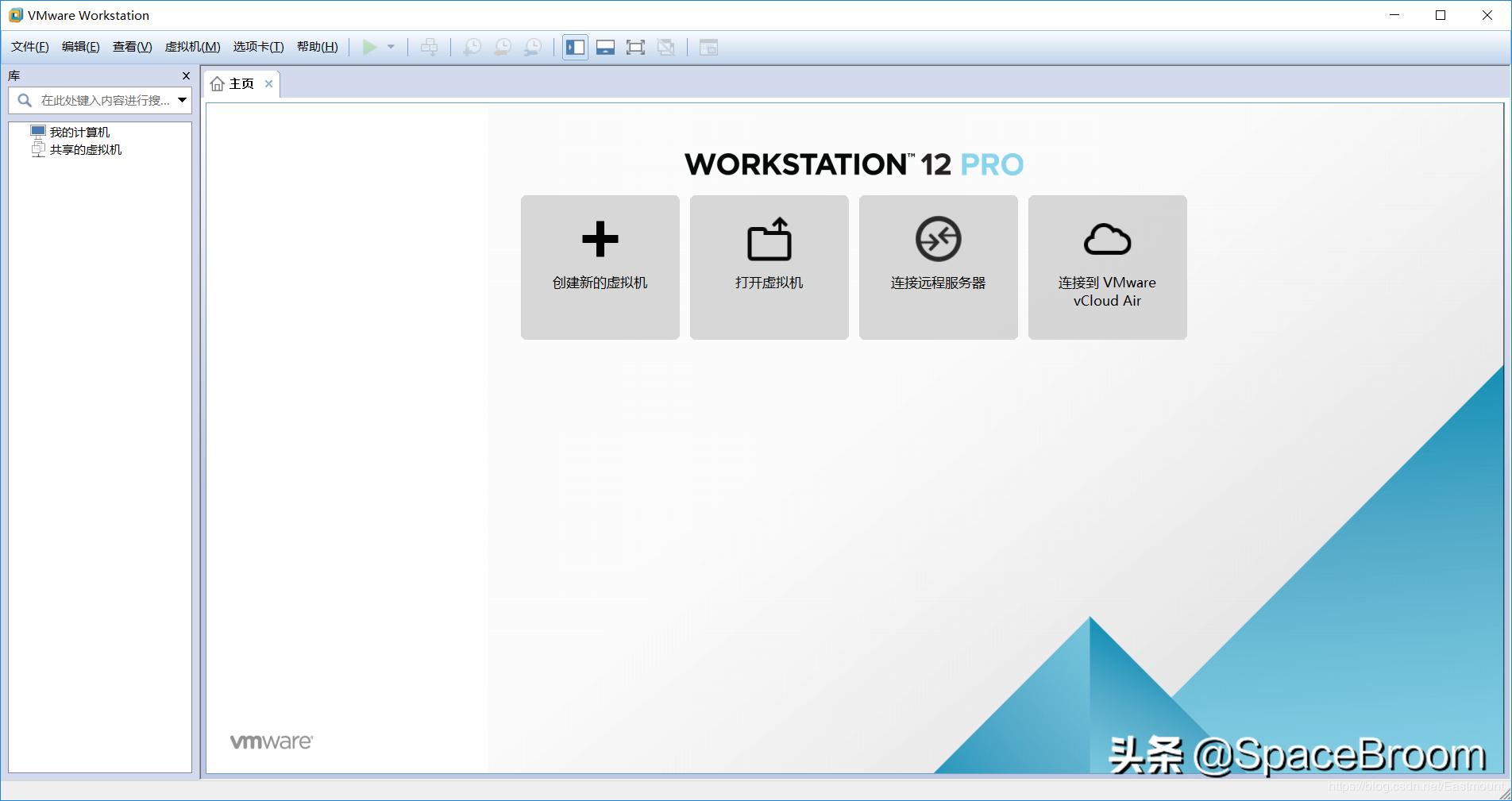Toggle the Library panel visibility icon
1512x801 pixels.
pyautogui.click(x=574, y=47)
